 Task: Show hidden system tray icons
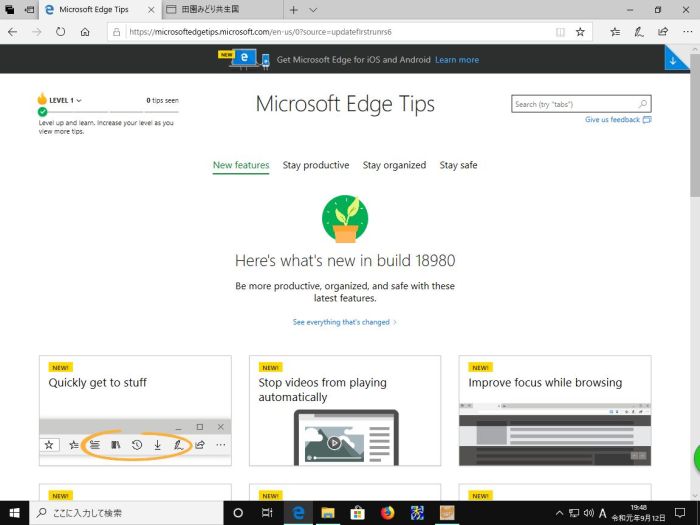point(559,513)
